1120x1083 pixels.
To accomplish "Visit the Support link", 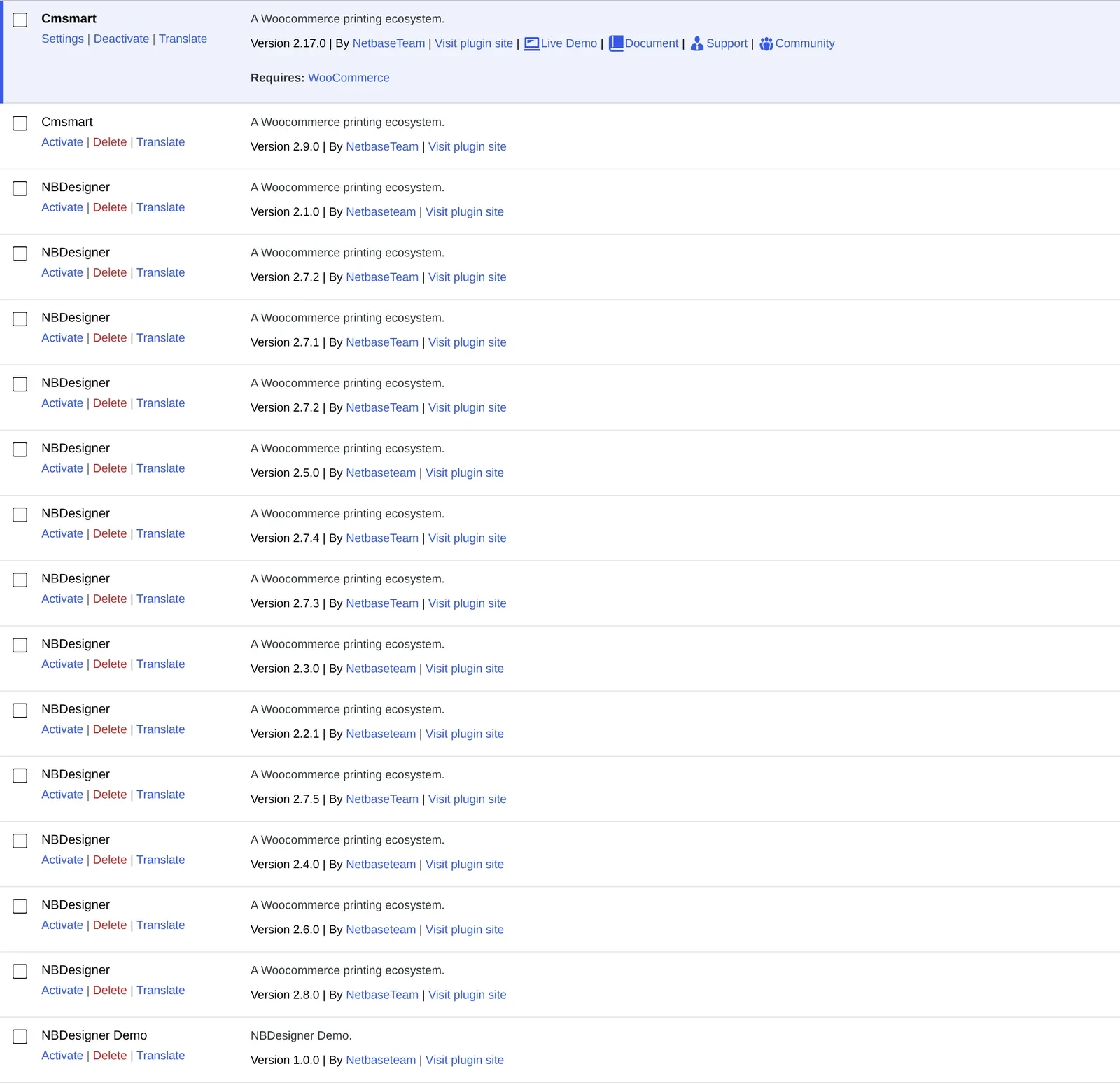I will 727,43.
